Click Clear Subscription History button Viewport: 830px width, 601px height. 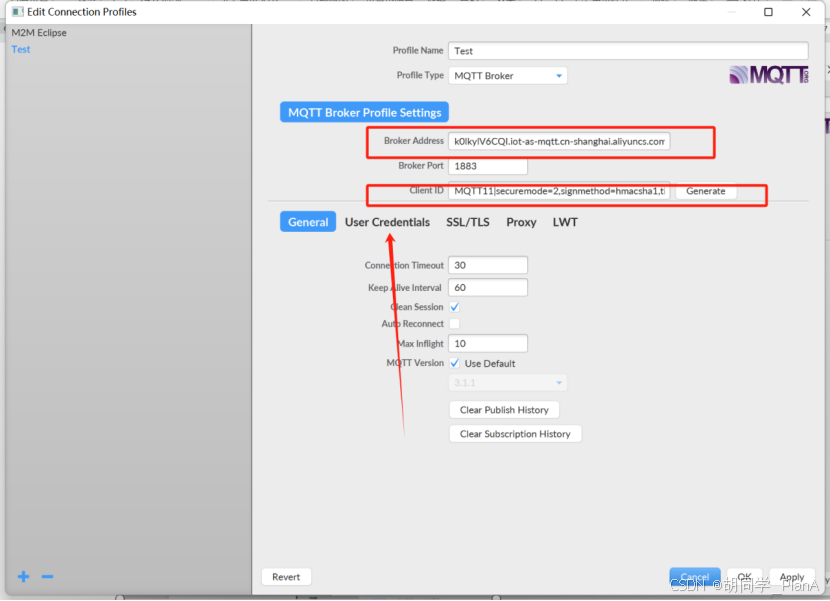point(515,434)
